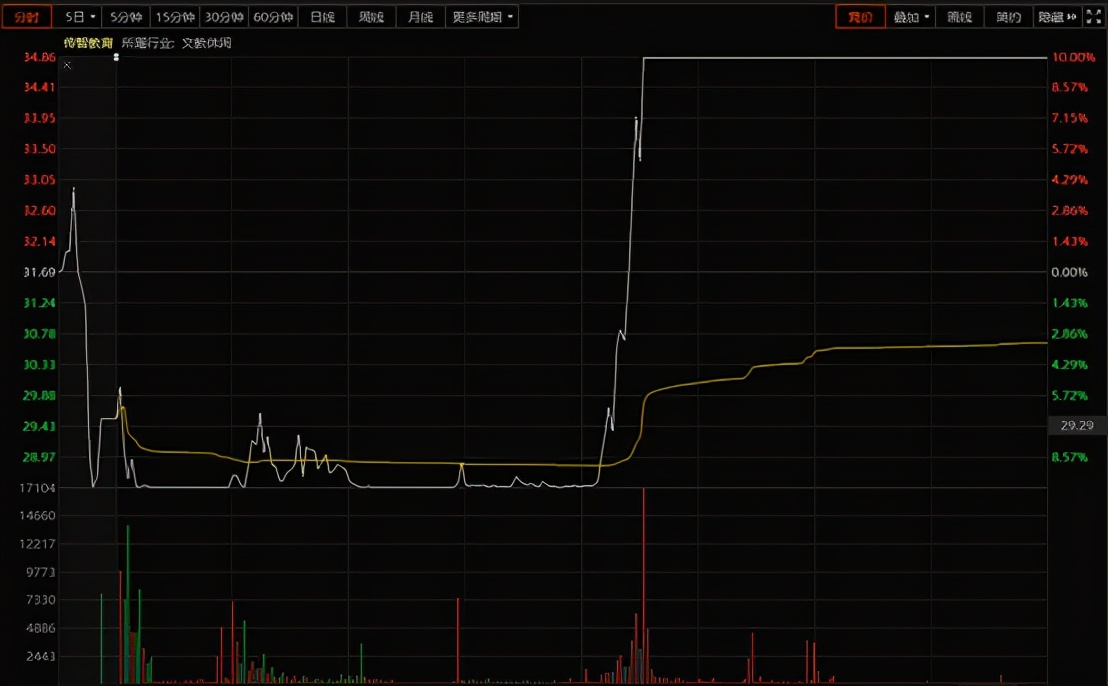Click the 隐藏 hide panel button
The width and height of the screenshot is (1108, 686).
point(1057,17)
